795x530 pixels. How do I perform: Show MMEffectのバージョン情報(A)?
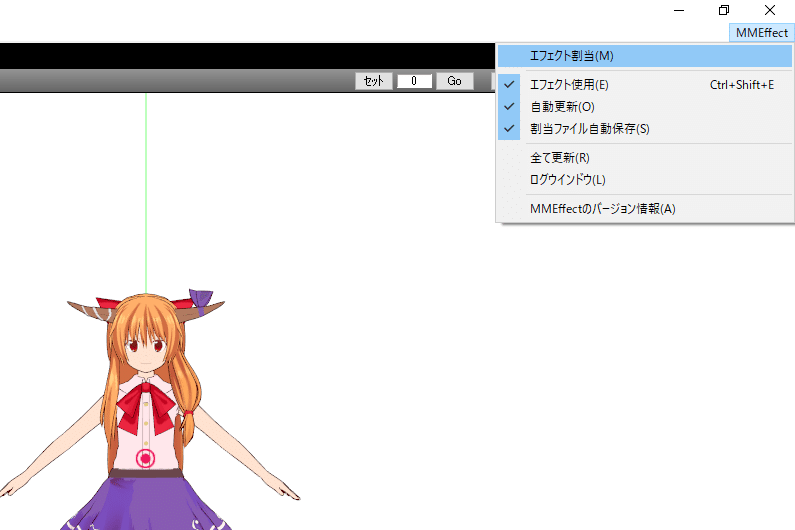644,208
